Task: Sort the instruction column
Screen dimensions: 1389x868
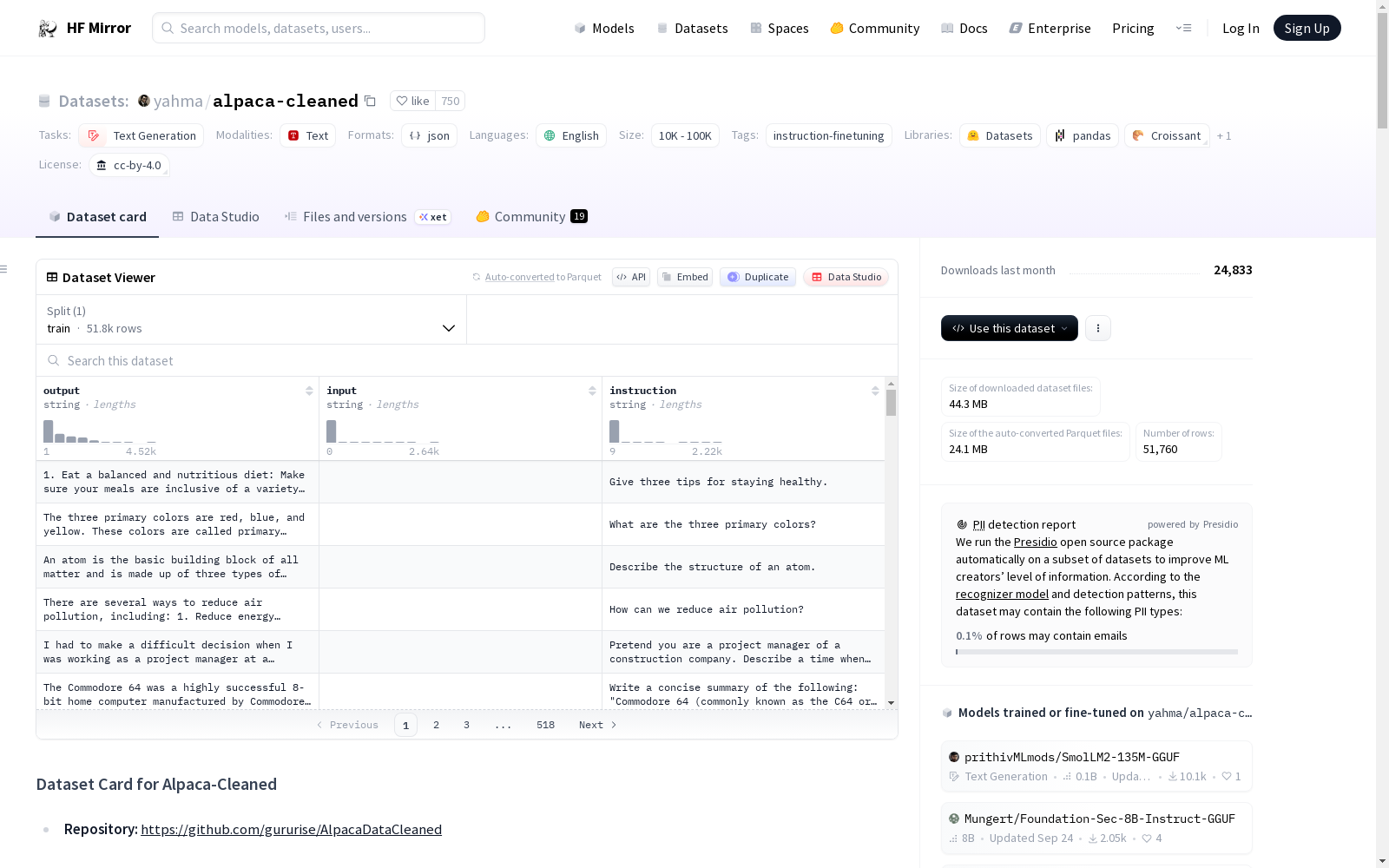Action: [x=875, y=391]
